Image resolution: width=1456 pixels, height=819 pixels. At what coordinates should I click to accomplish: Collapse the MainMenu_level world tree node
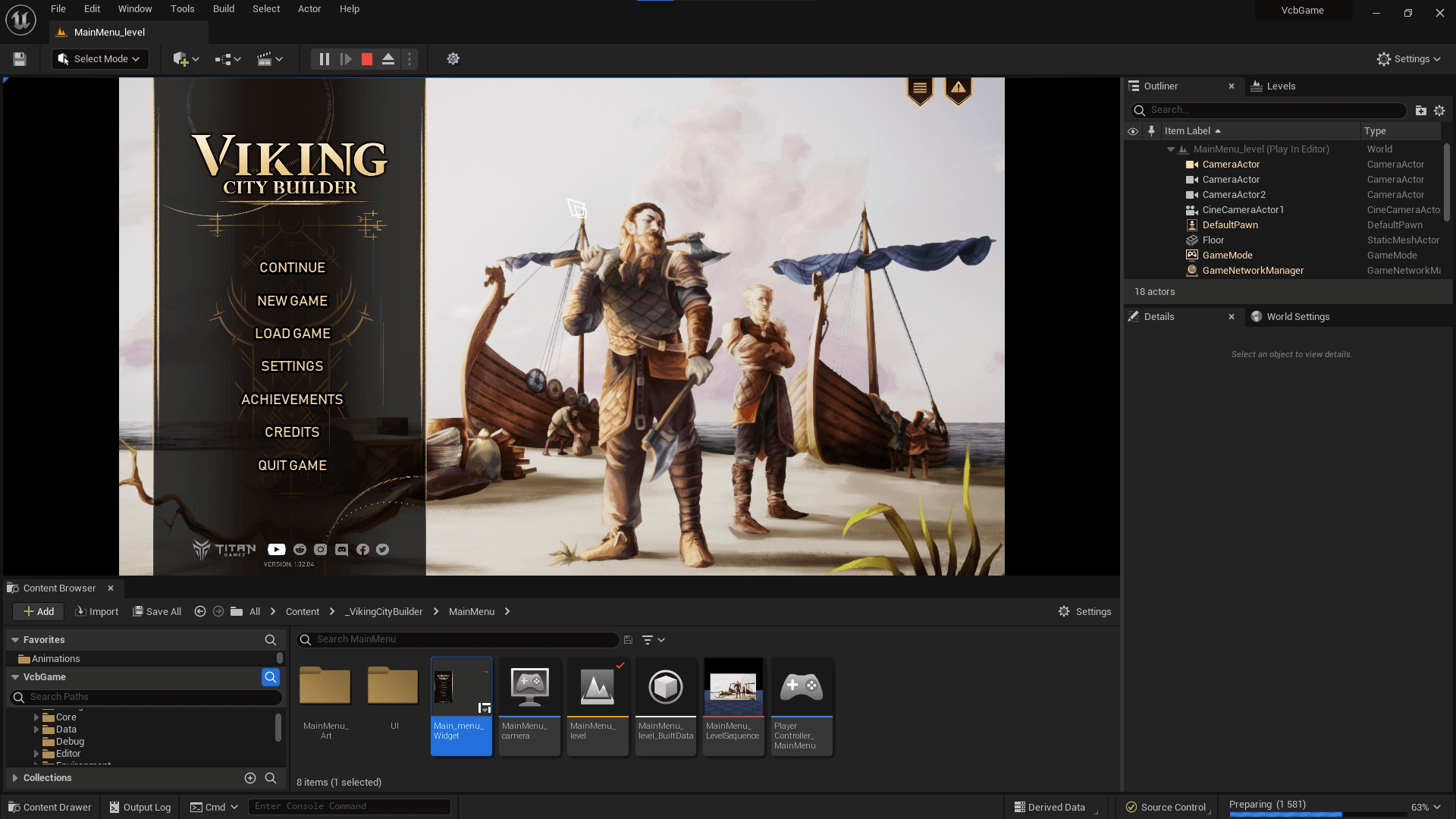tap(1171, 149)
